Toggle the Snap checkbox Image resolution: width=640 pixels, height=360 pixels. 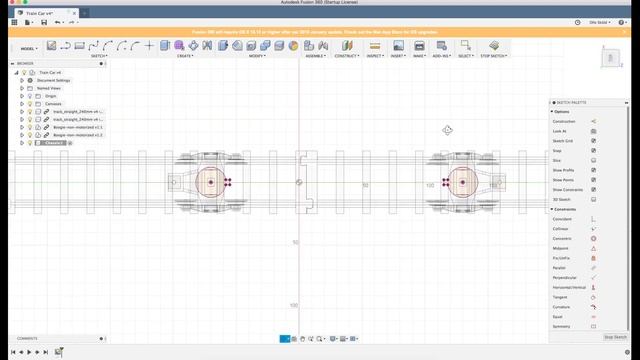coord(593,151)
